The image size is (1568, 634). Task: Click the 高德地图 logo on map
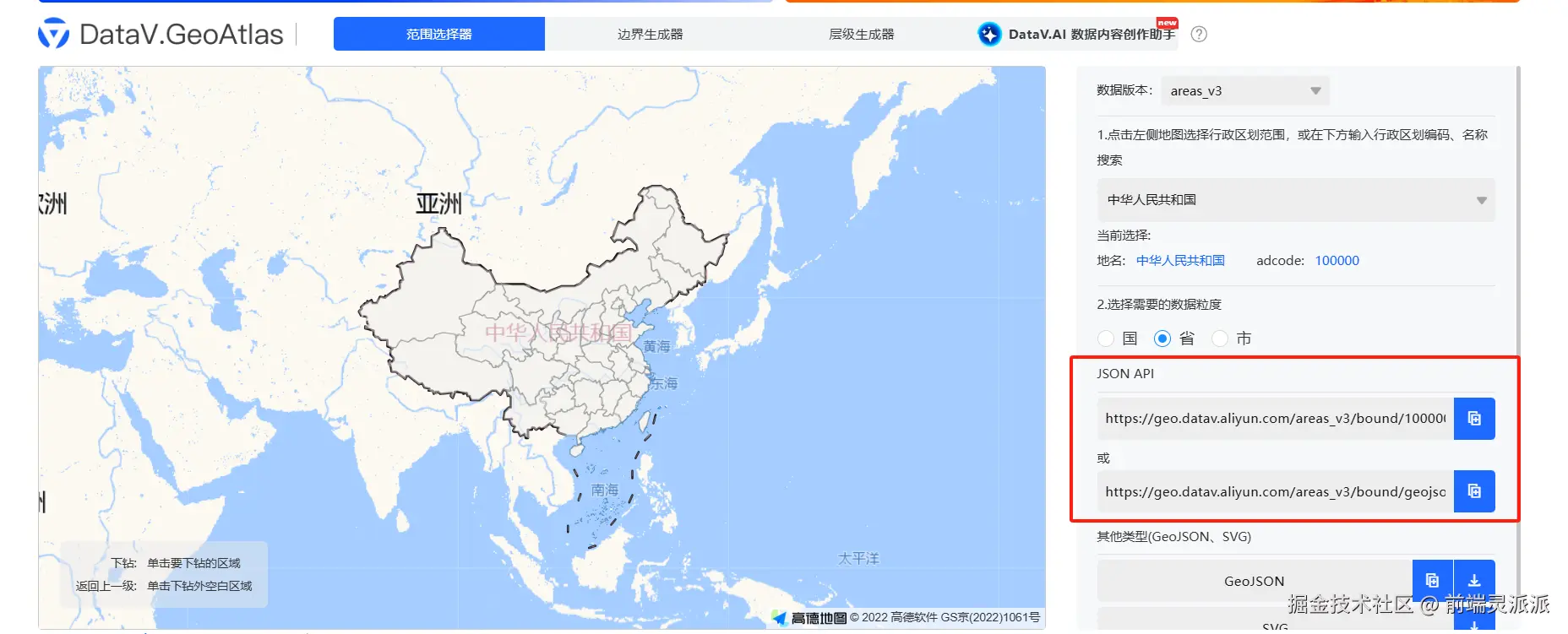pyautogui.click(x=809, y=618)
